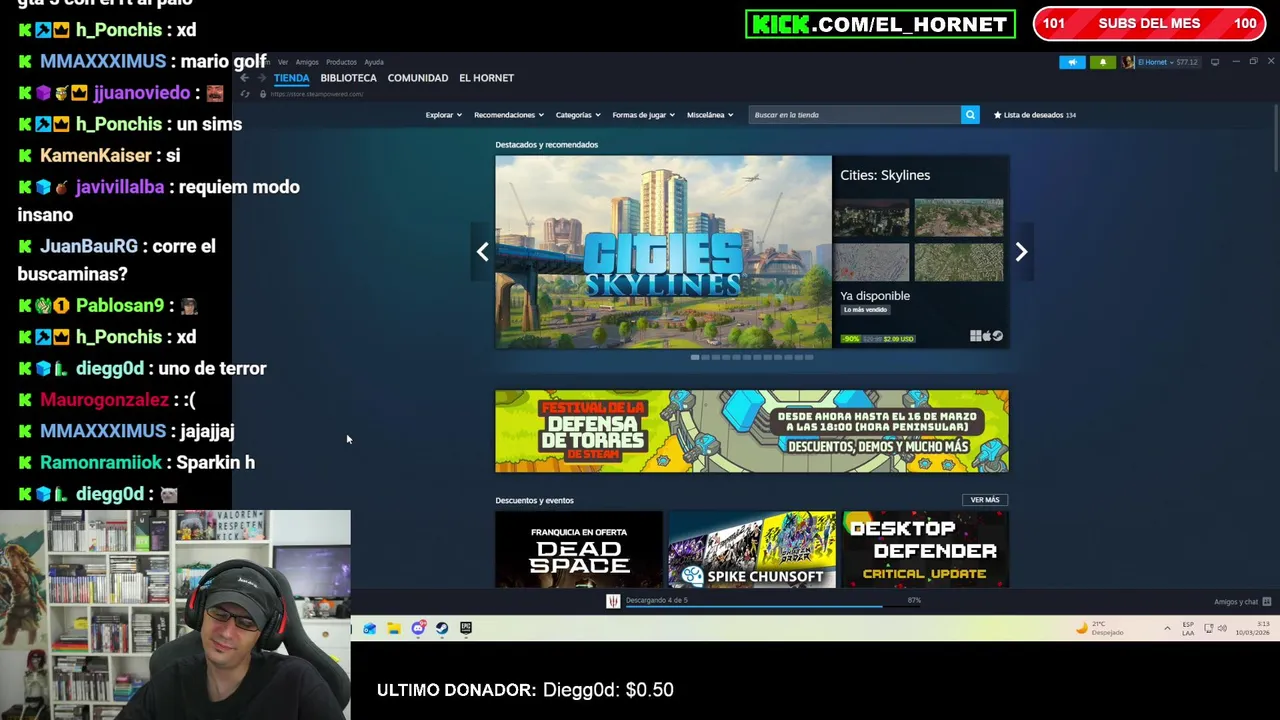Switch to the TIENDA tab
This screenshot has height=720, width=1280.
point(291,78)
